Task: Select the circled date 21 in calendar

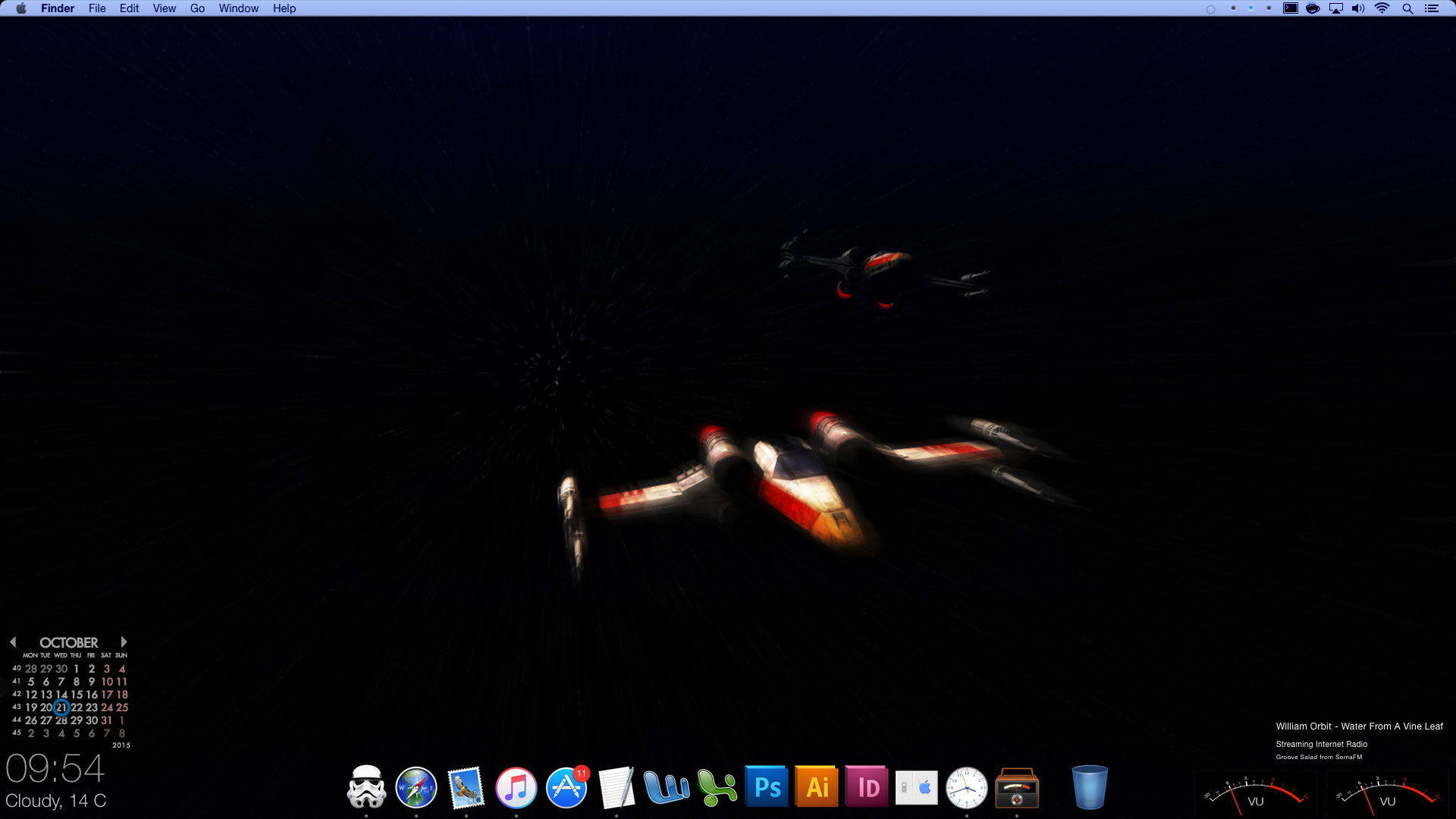Action: [x=61, y=708]
